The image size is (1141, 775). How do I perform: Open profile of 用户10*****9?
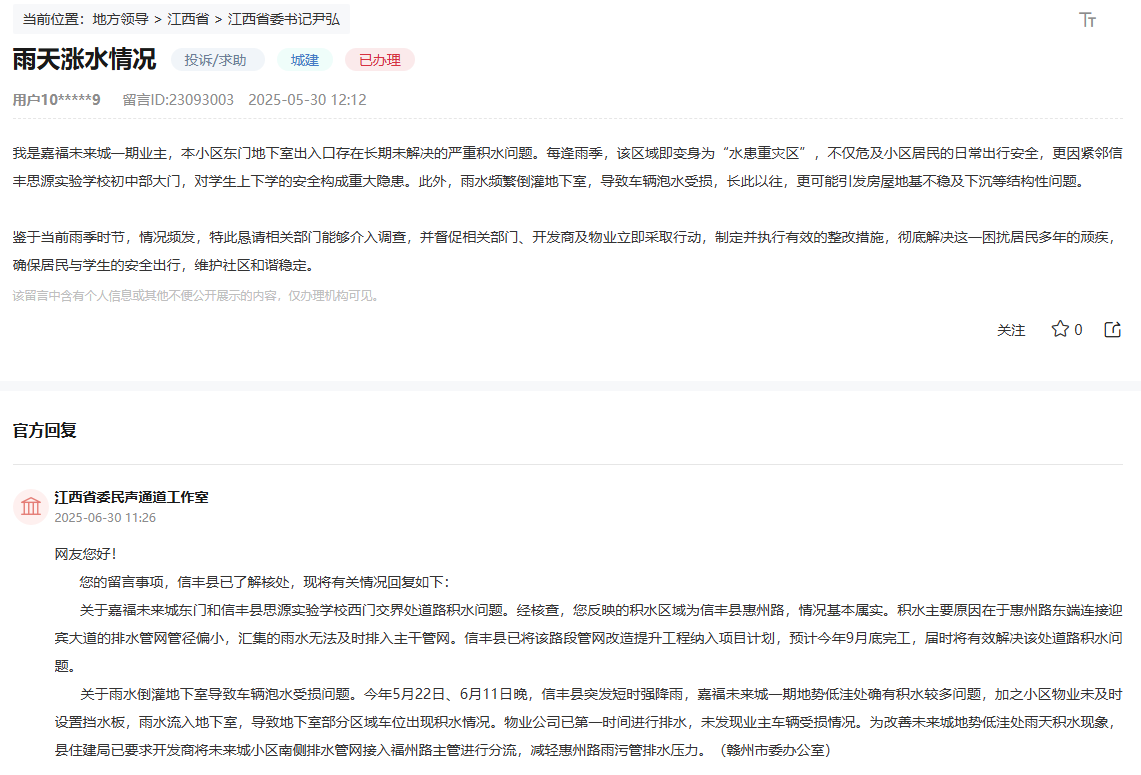point(56,100)
